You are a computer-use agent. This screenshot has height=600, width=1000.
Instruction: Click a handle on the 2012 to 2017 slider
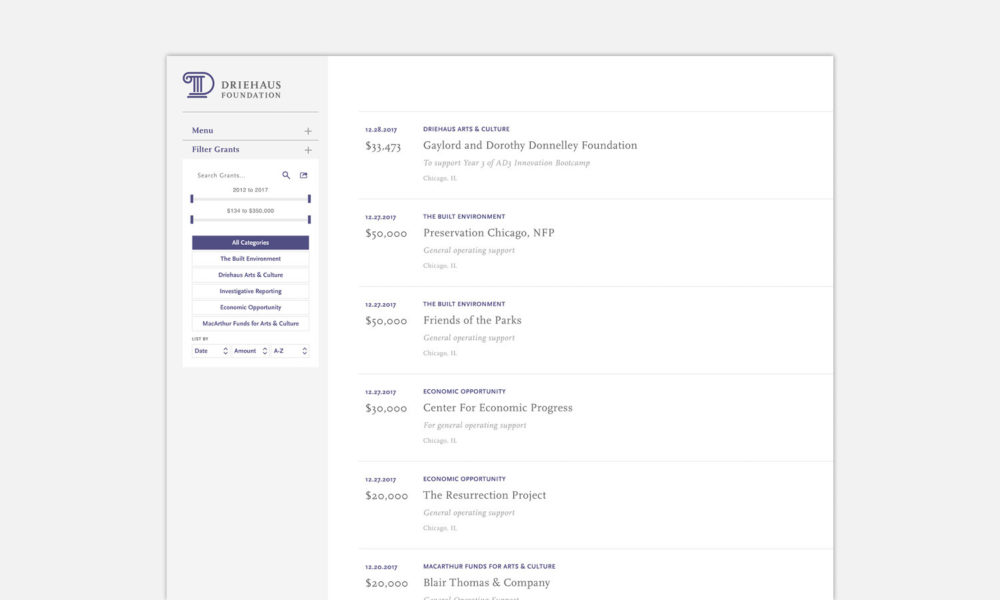[x=192, y=199]
